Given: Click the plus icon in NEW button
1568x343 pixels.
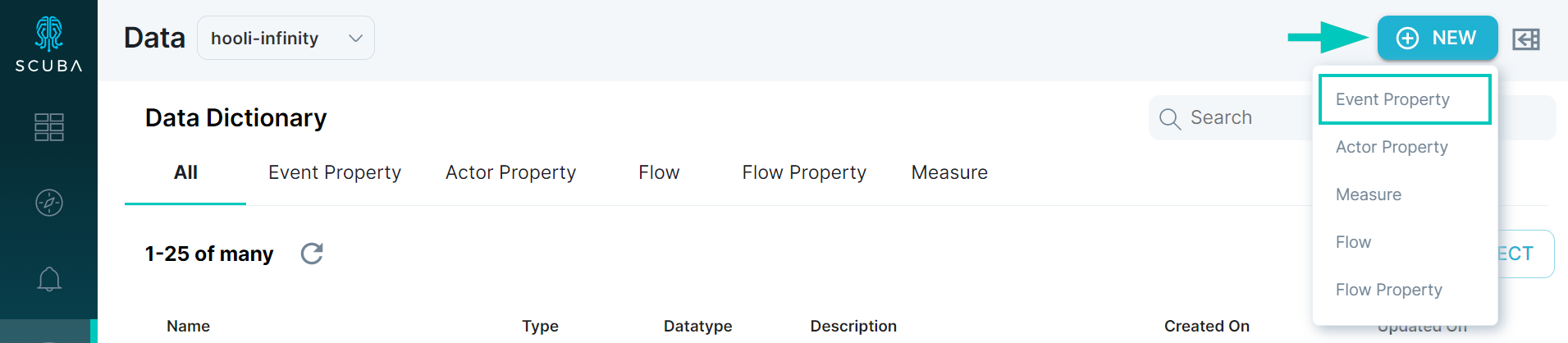Looking at the screenshot, I should (x=1407, y=38).
